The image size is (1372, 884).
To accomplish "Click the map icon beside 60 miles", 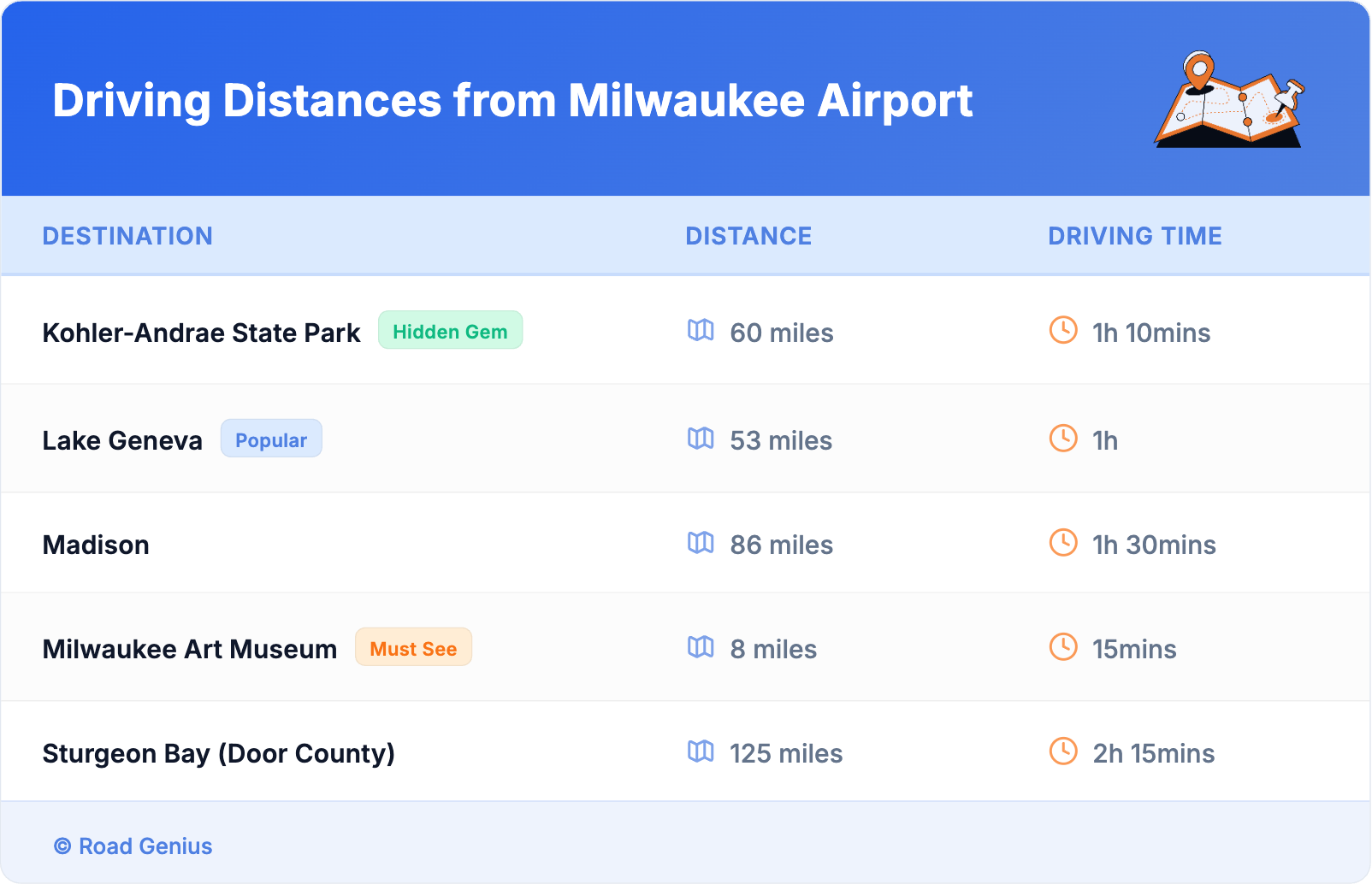I will [701, 331].
